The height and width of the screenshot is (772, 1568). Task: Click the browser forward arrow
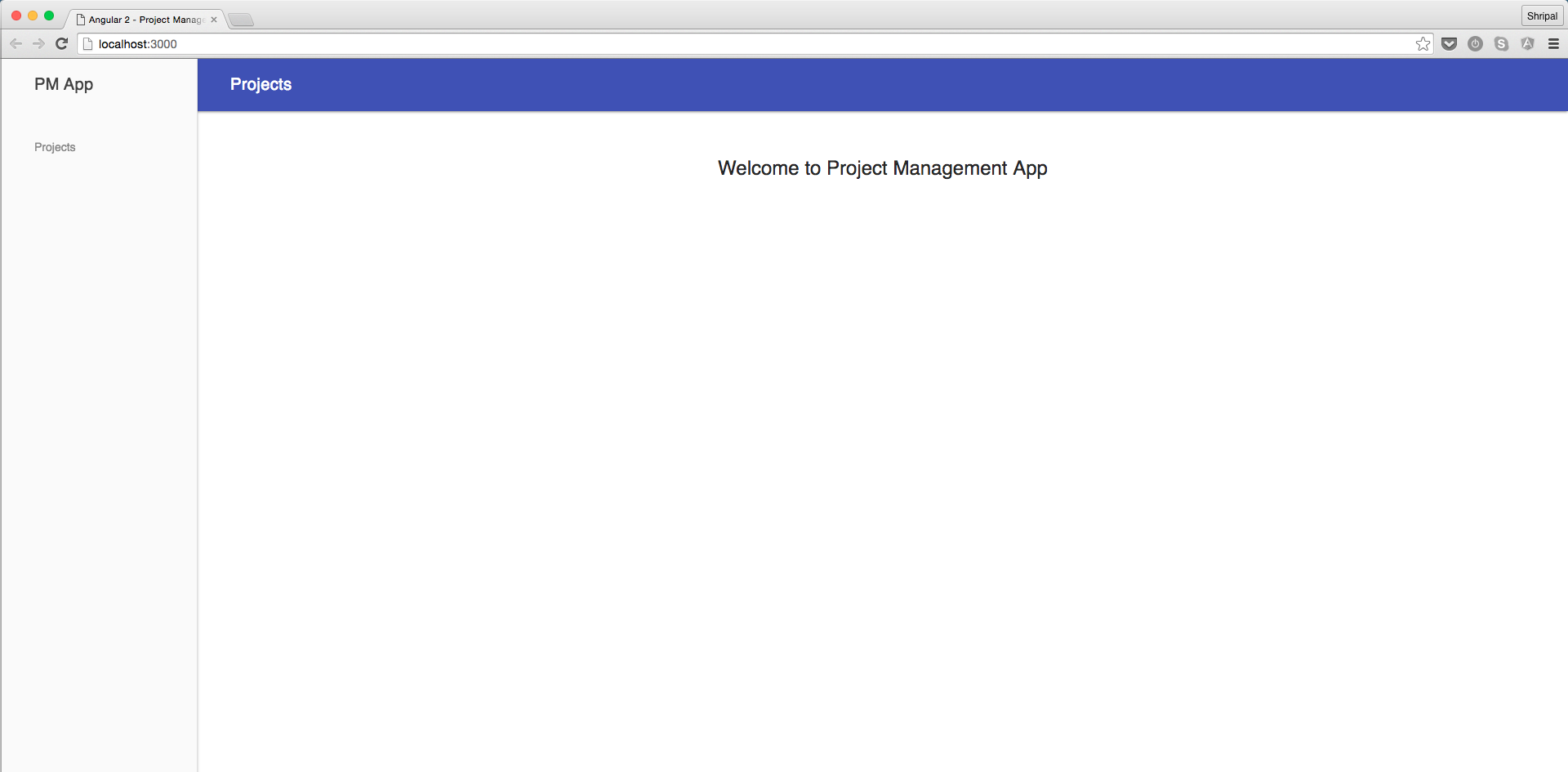pos(38,44)
